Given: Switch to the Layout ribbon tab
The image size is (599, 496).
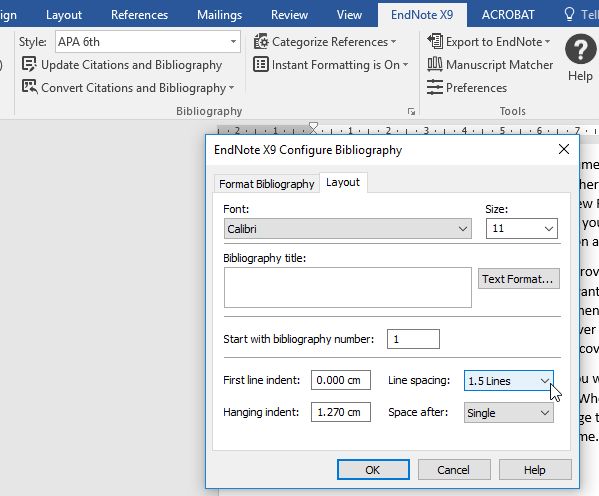Looking at the screenshot, I should 64,15.
